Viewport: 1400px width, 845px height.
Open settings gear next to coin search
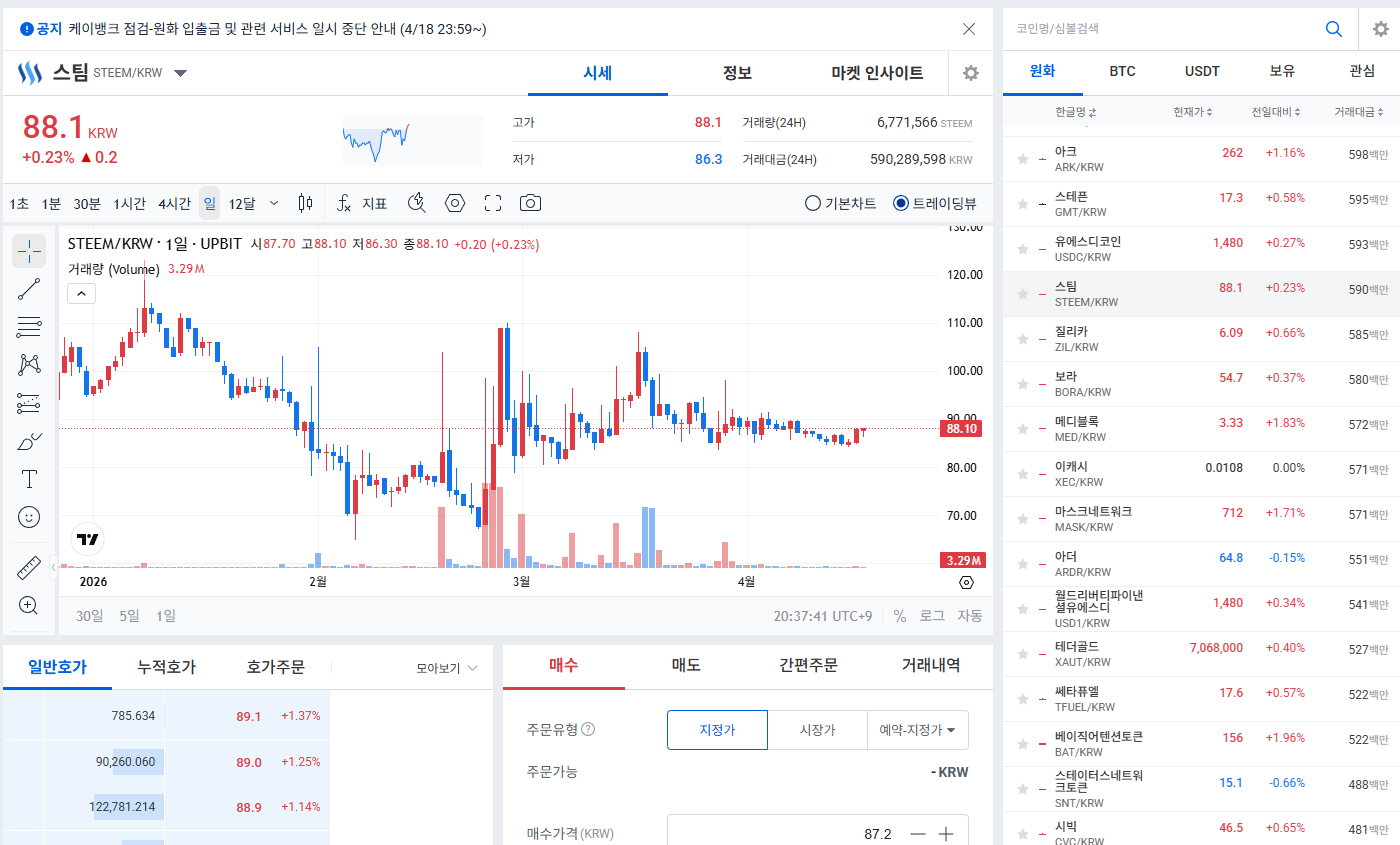pyautogui.click(x=1381, y=29)
